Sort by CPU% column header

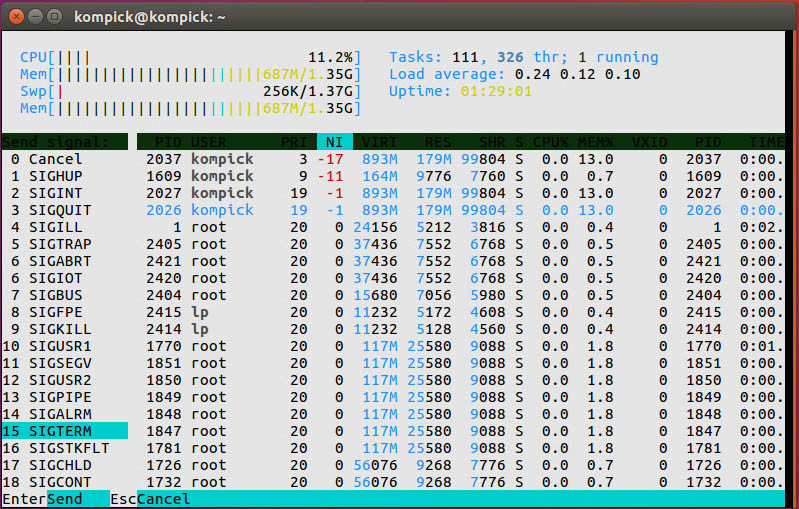pos(551,142)
